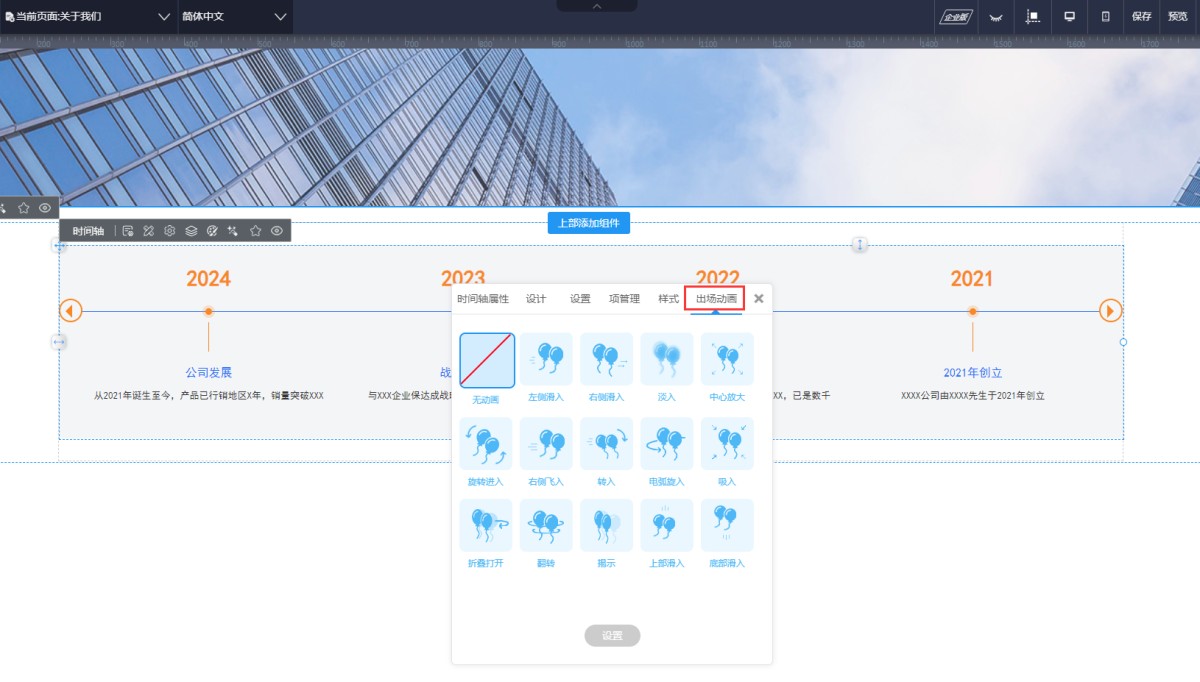Click the horizontal resize handle on left edge
The height and width of the screenshot is (682, 1200).
click(59, 342)
